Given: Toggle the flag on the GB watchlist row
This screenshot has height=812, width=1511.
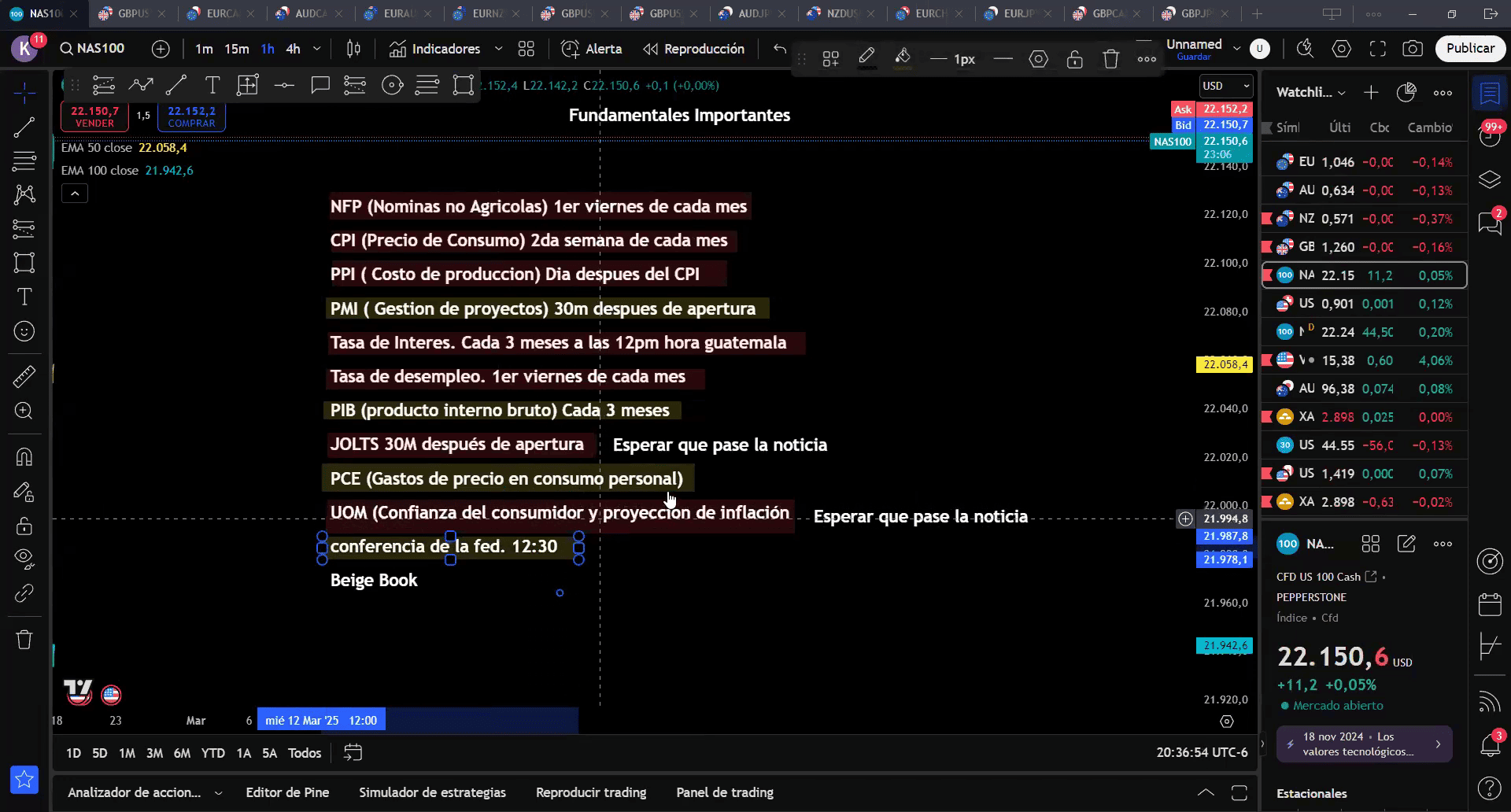Looking at the screenshot, I should click(1267, 247).
